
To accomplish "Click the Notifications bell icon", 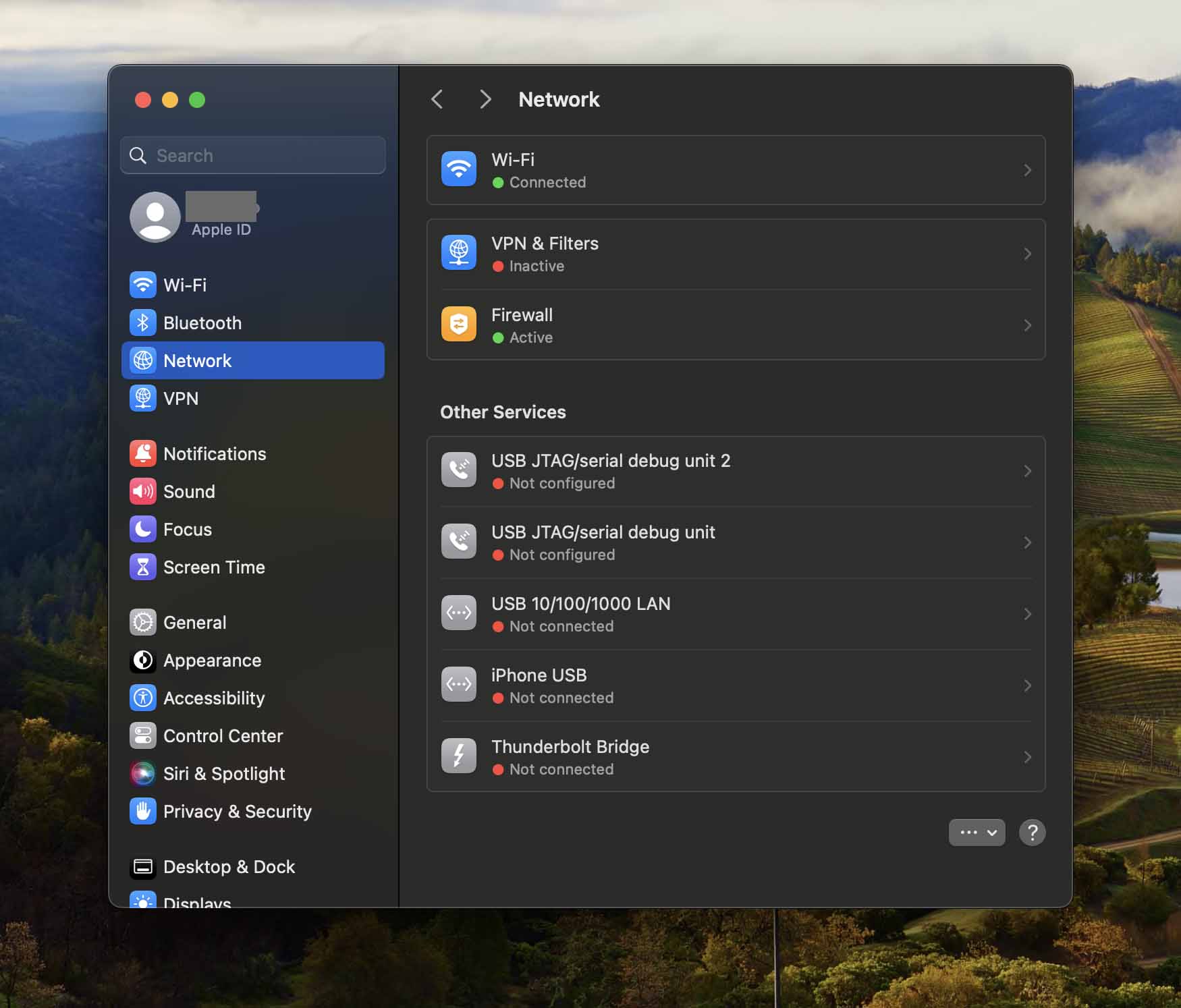I will click(142, 453).
